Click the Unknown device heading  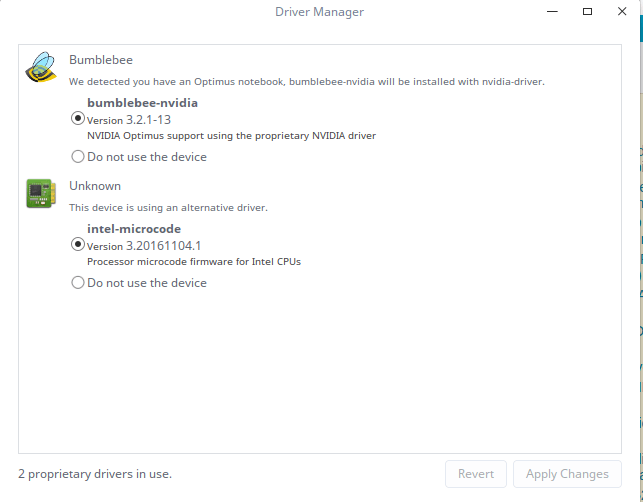click(95, 186)
